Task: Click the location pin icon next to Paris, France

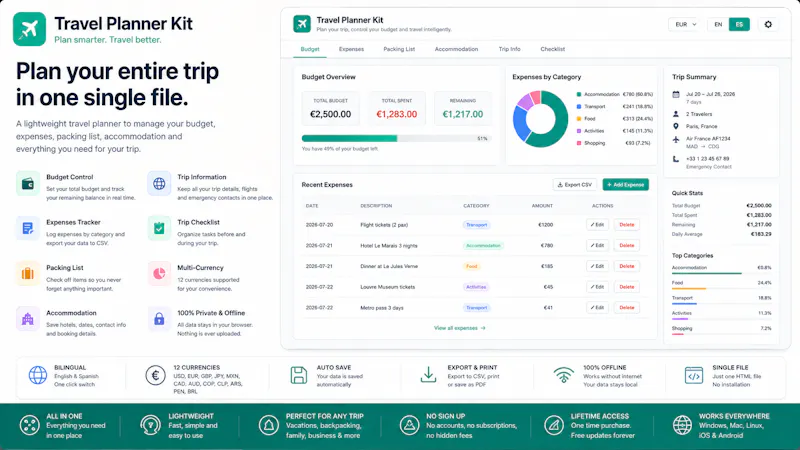Action: point(676,126)
